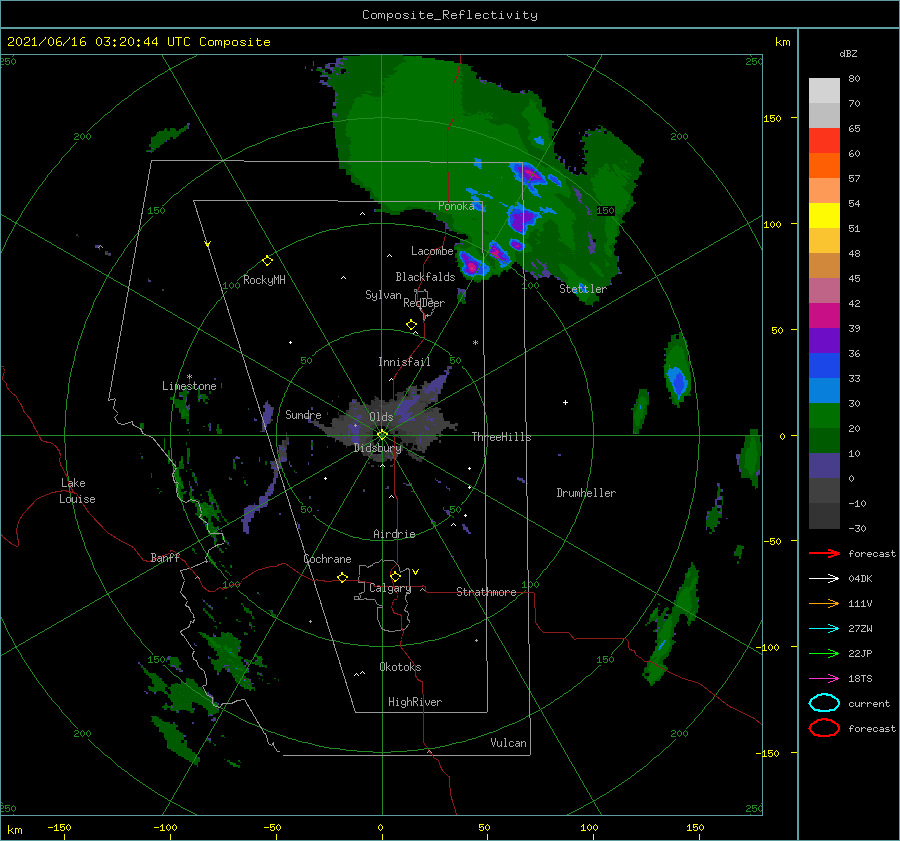Viewport: 900px width, 841px height.
Task: Click the Sundre town label
Action: (303, 414)
